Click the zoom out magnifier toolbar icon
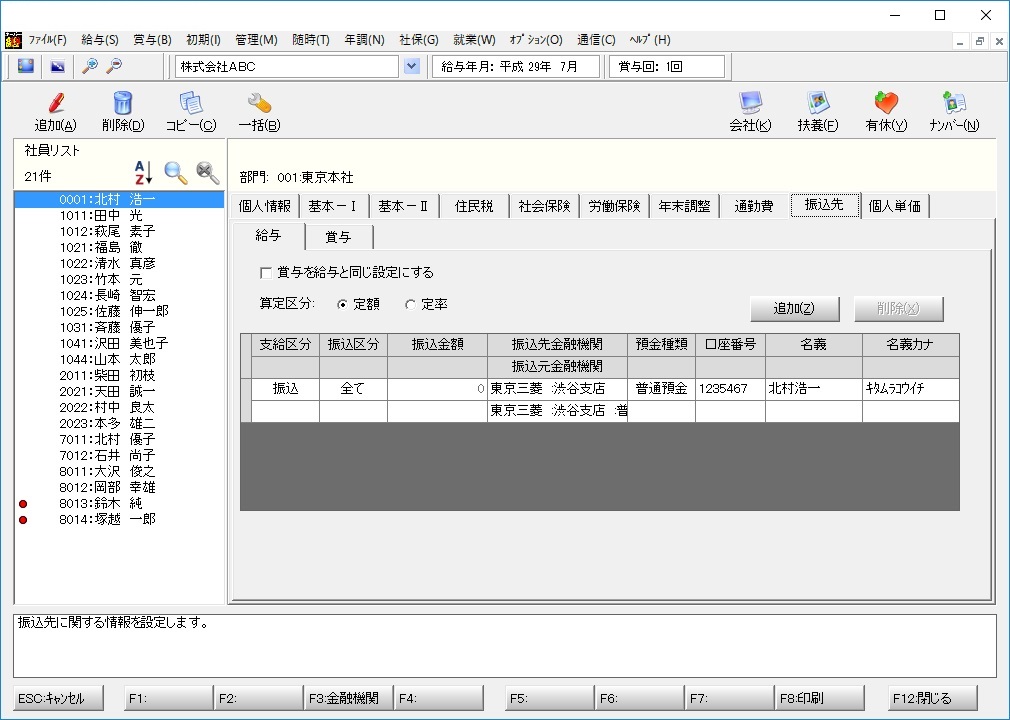1010x720 pixels. pyautogui.click(x=114, y=66)
